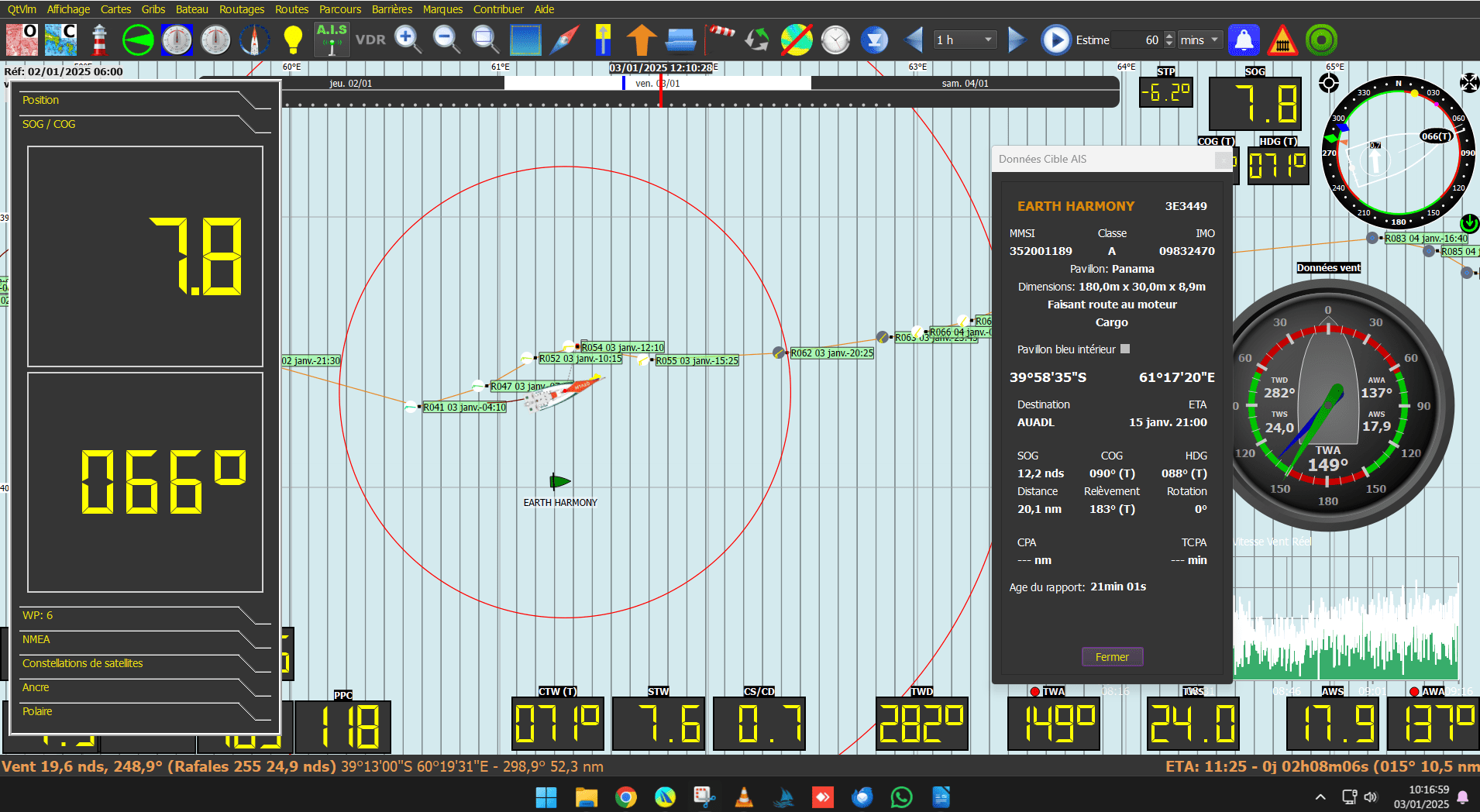Open the '1 h' time step dropdown
The width and height of the screenshot is (1480, 812).
tap(965, 40)
